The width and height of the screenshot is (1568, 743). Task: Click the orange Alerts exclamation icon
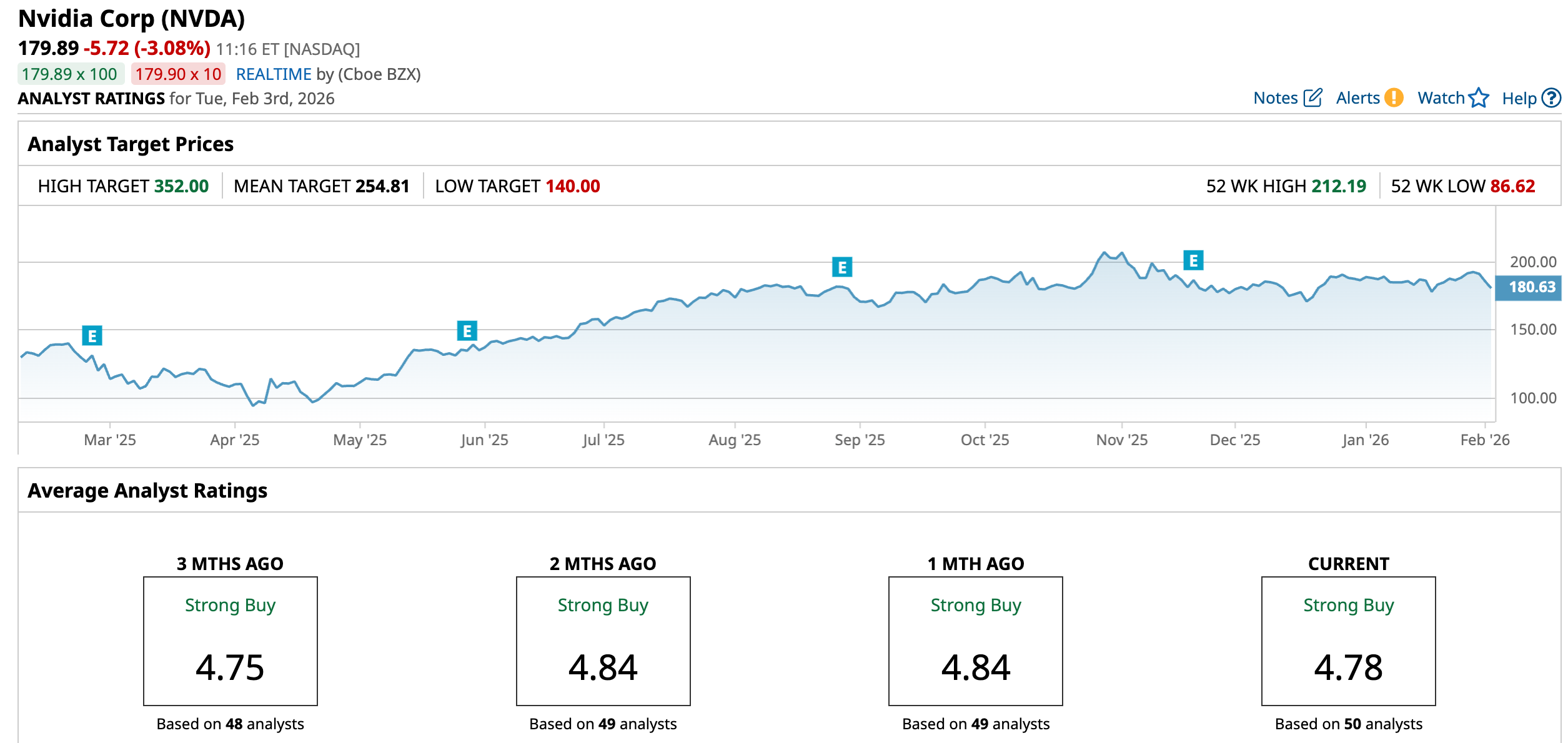[x=1394, y=98]
